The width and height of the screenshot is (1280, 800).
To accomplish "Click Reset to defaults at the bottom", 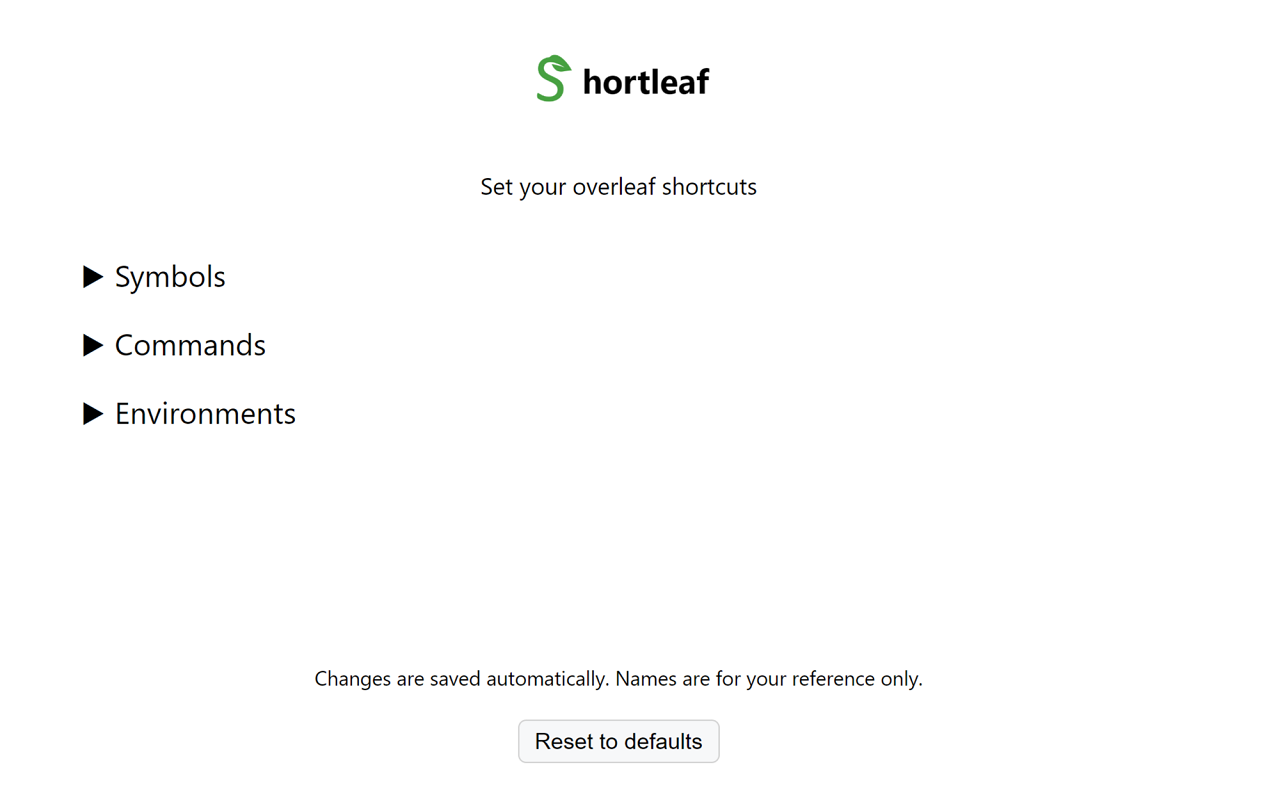I will point(618,741).
